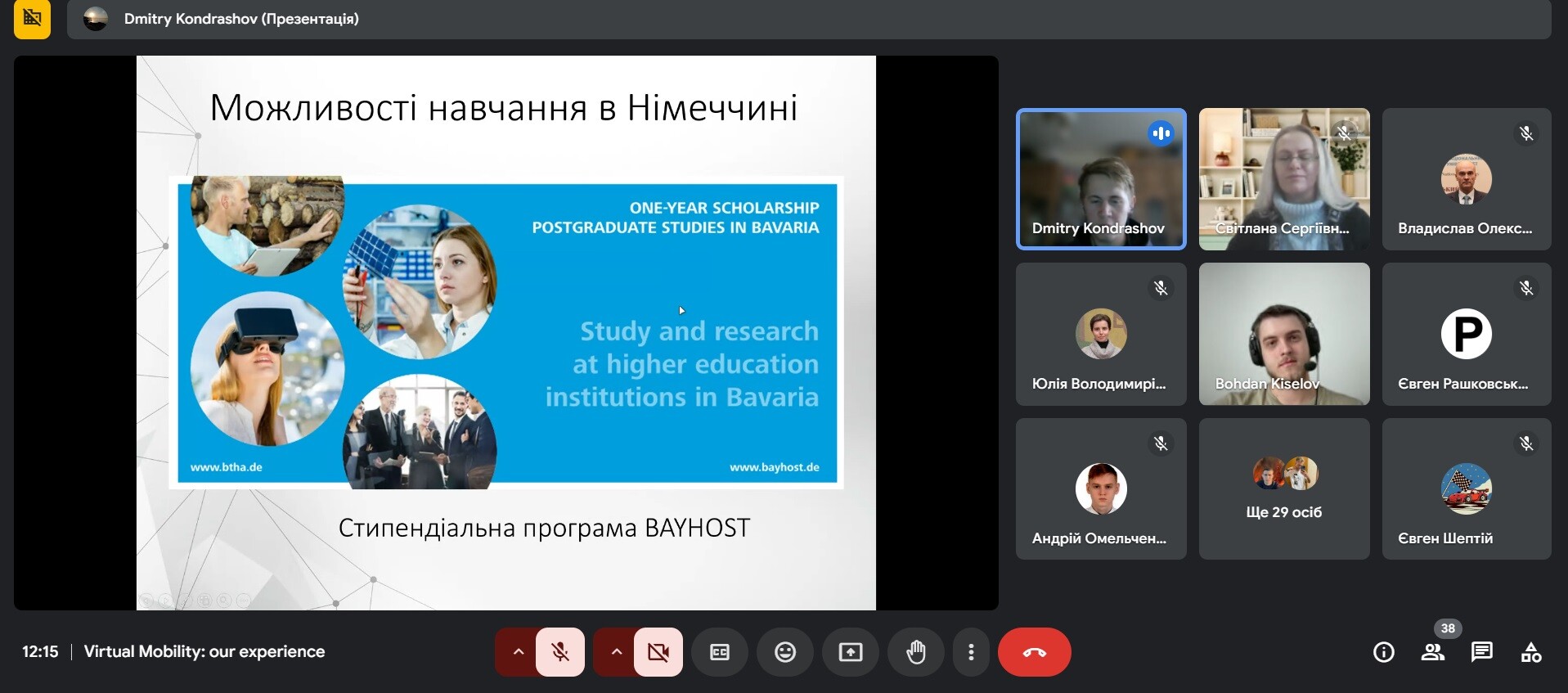
Task: Leave the call with red hang-up button
Action: 1035,652
